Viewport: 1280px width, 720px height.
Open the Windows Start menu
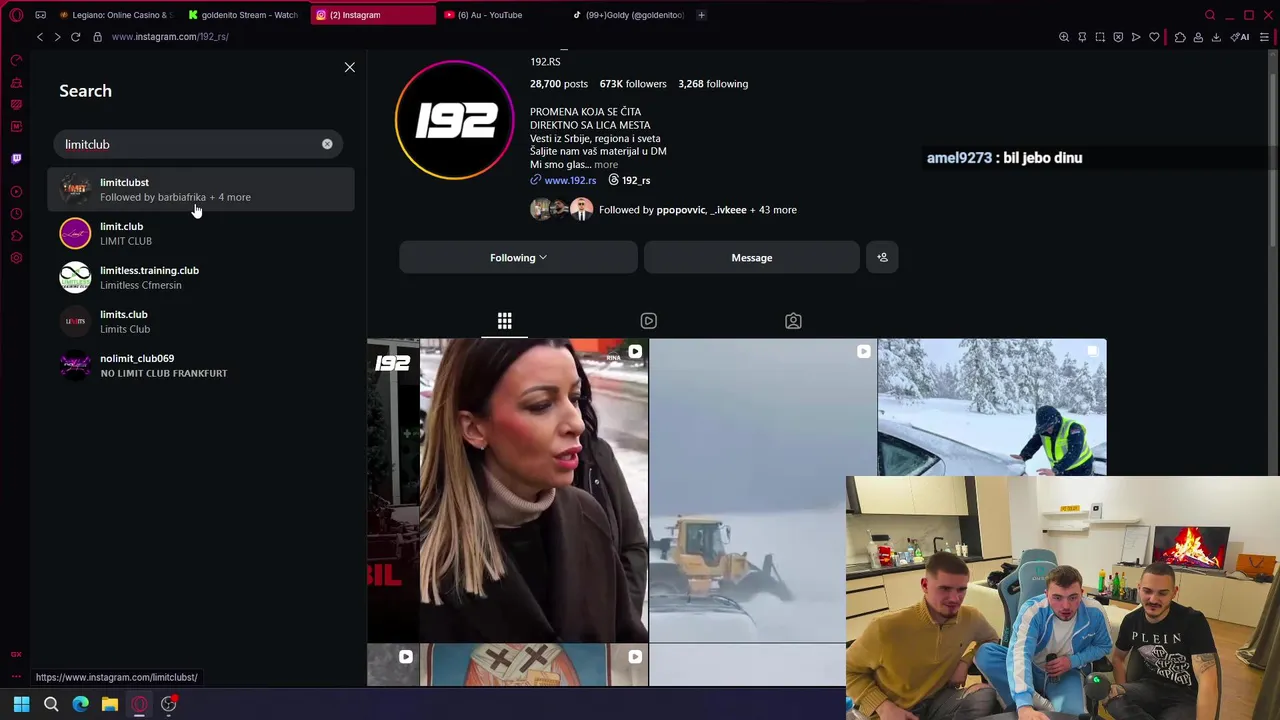click(x=21, y=704)
